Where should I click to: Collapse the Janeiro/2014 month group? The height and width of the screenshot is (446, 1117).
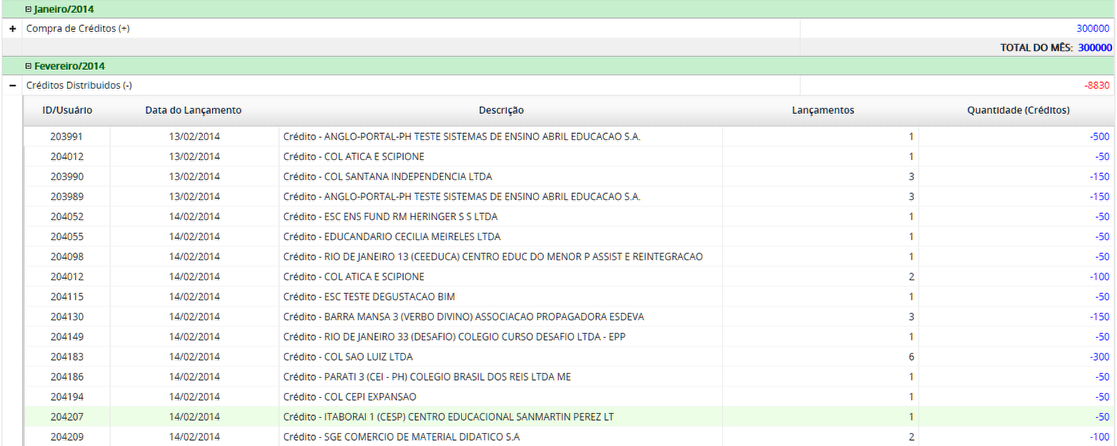point(29,10)
